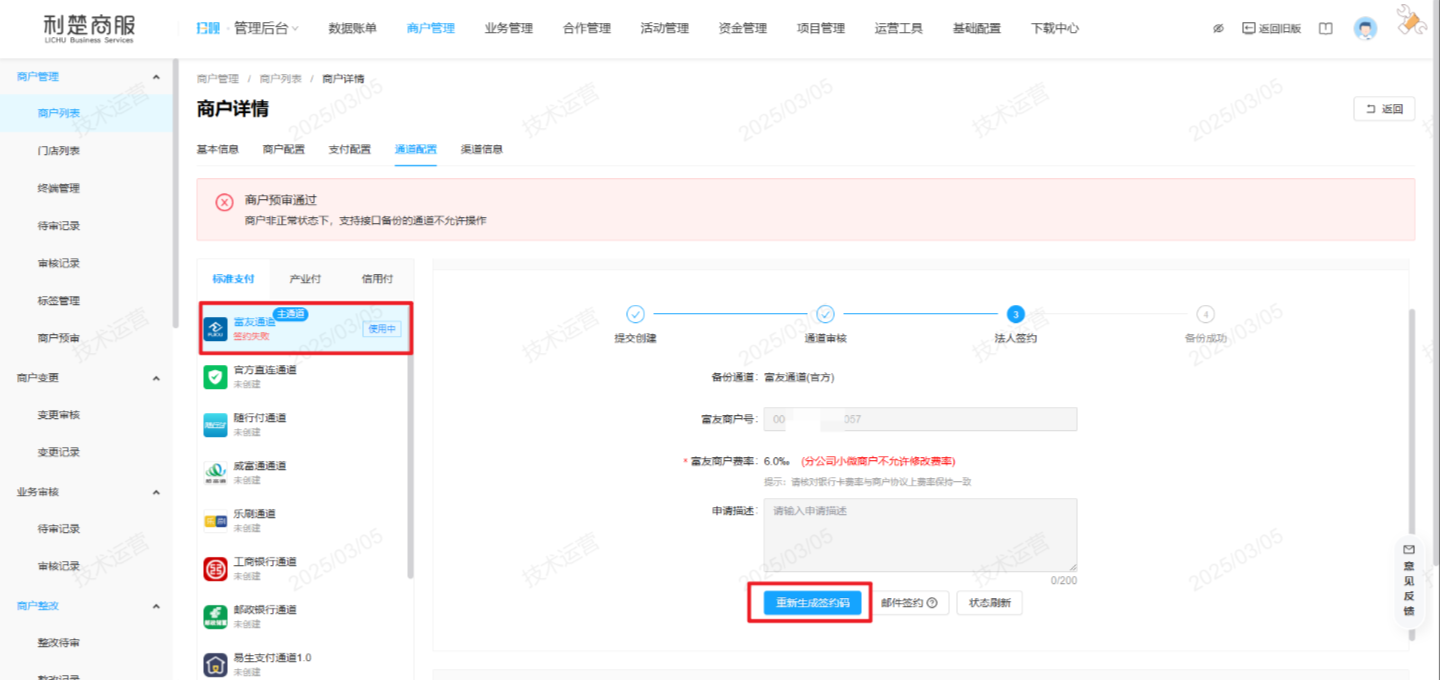Collapse the 商户管理 sidebar group
This screenshot has height=680, width=1440.
tap(156, 77)
